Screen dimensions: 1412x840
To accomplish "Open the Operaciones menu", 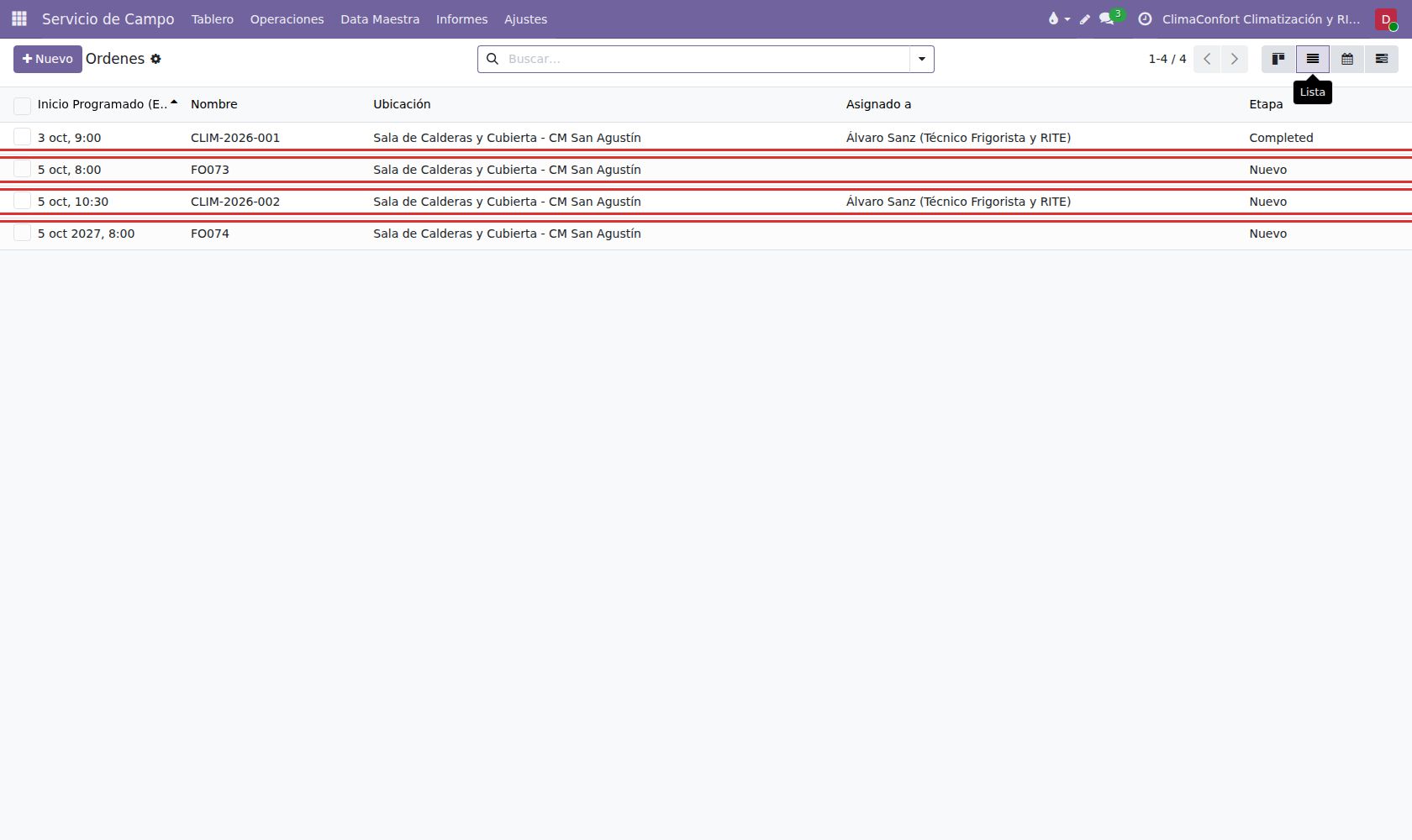I will 287,19.
